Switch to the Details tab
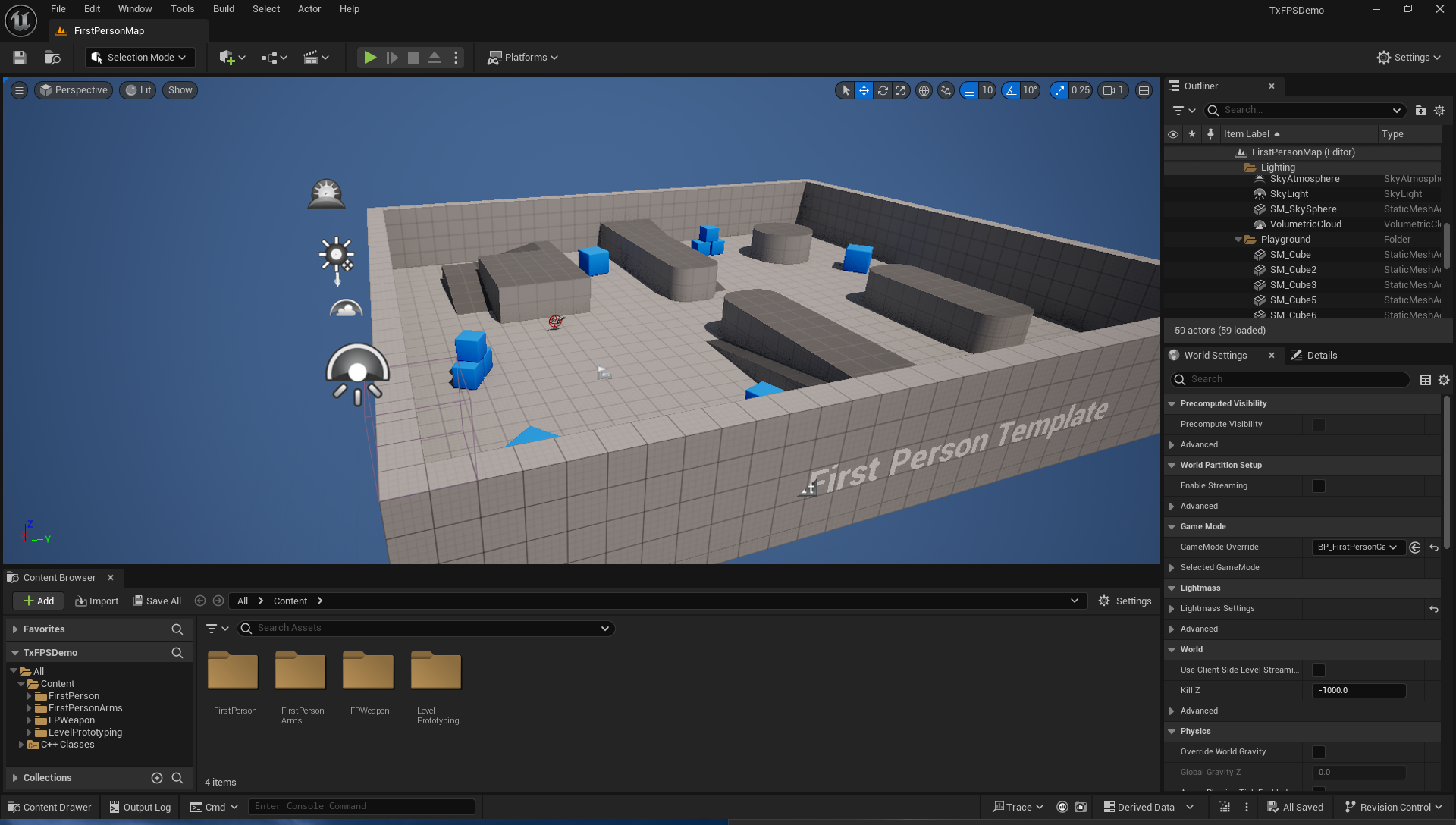 (1315, 356)
